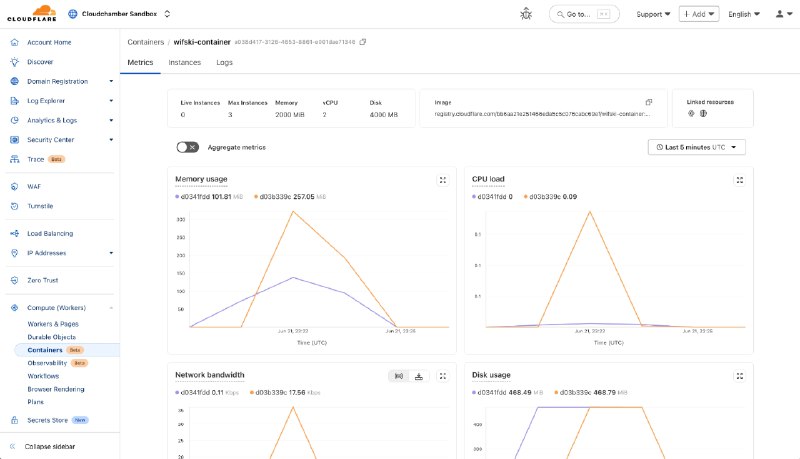The height and width of the screenshot is (459, 800).
Task: Open the Support dropdown menu
Action: click(653, 14)
